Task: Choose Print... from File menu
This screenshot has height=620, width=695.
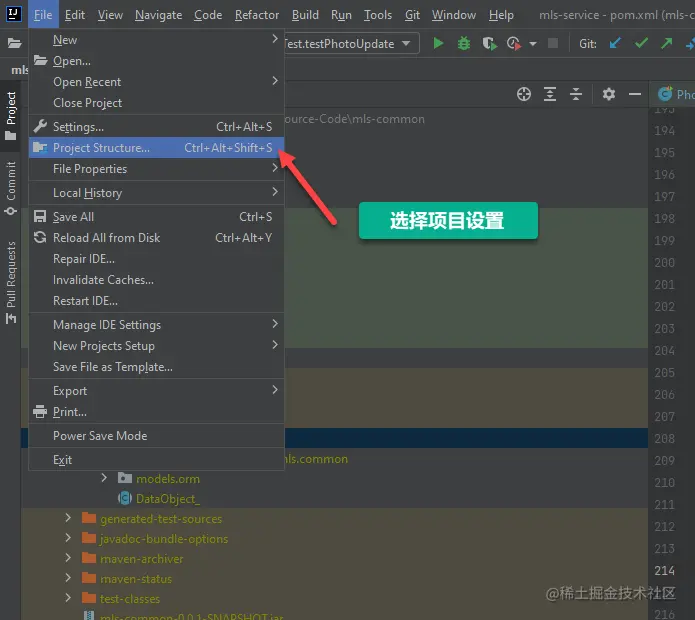Action: coord(156,412)
